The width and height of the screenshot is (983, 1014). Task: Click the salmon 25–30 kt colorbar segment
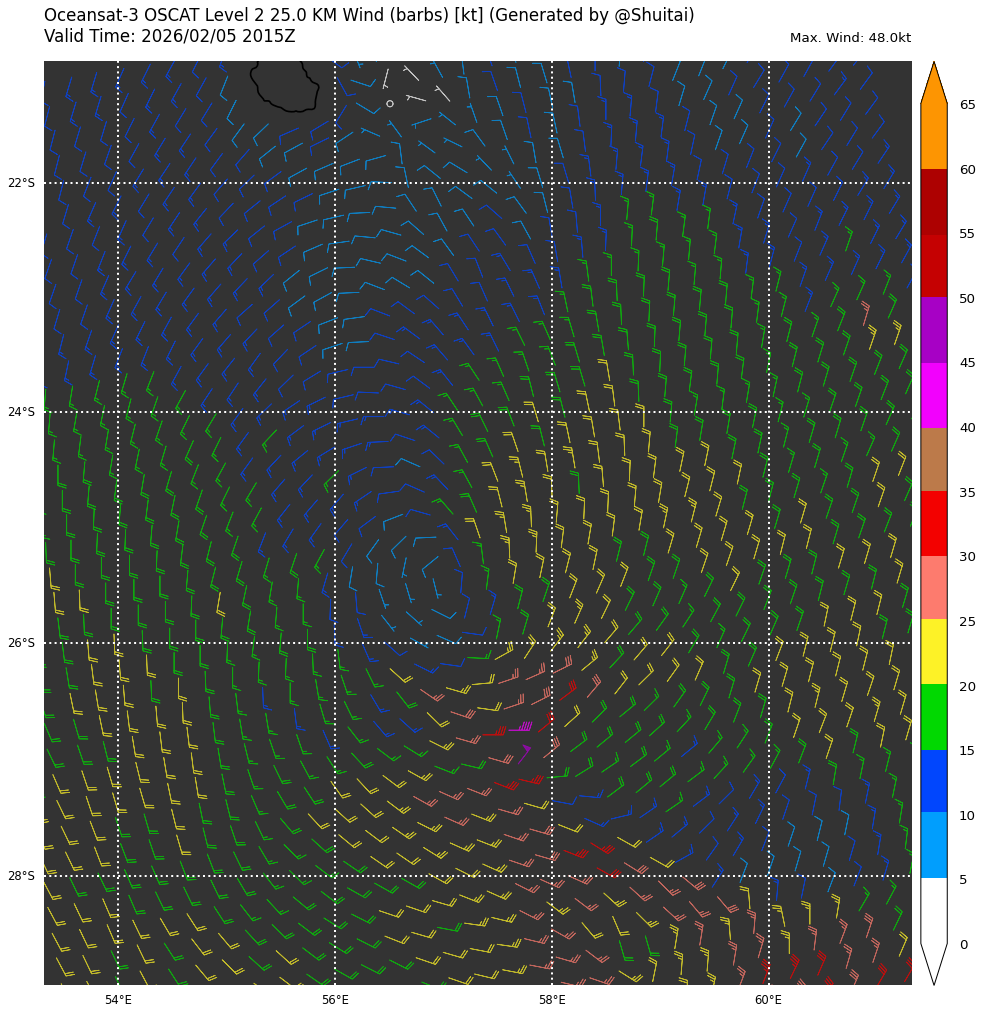(x=933, y=588)
